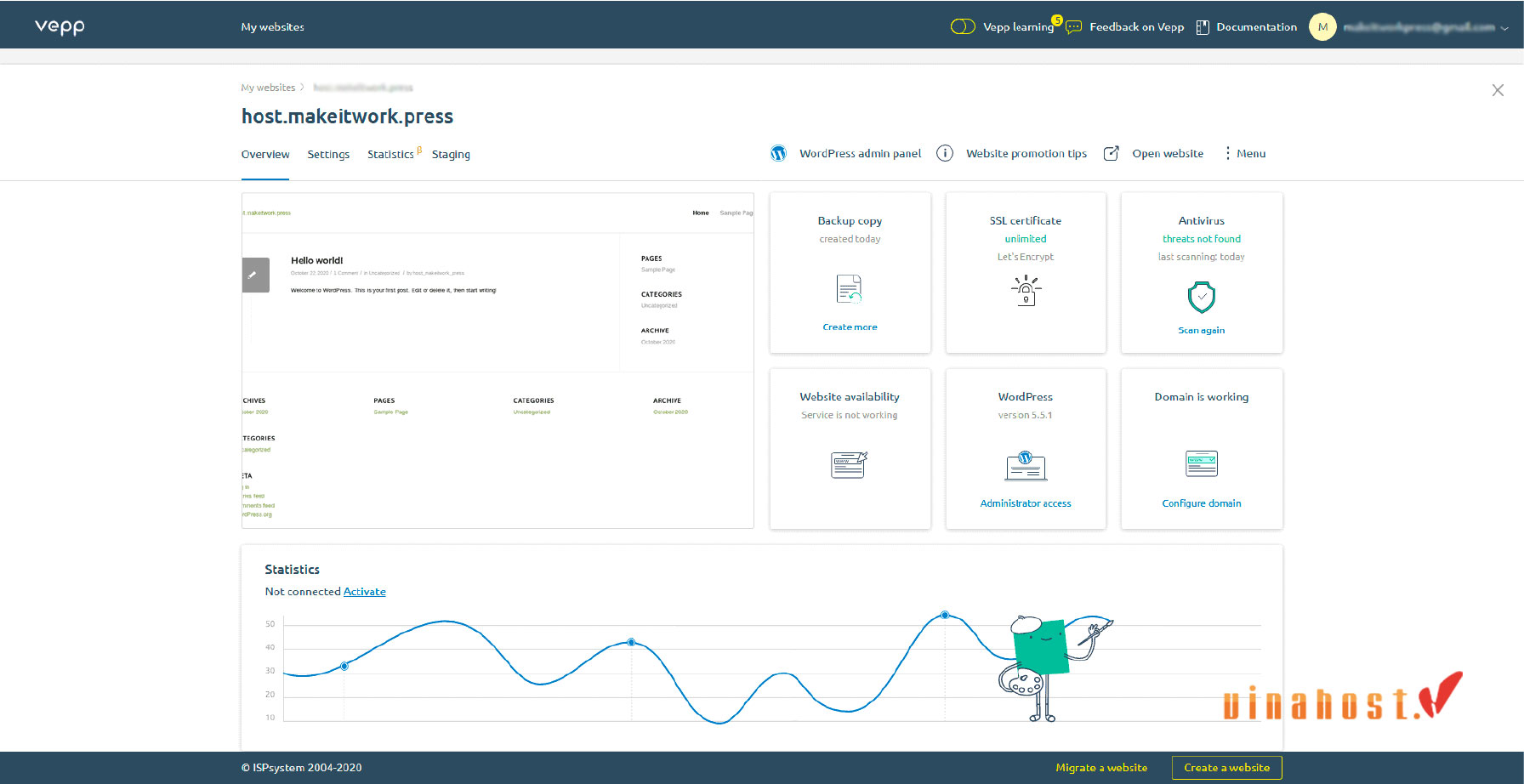Open the Documentation book icon
This screenshot has height=784, width=1524.
[x=1203, y=27]
